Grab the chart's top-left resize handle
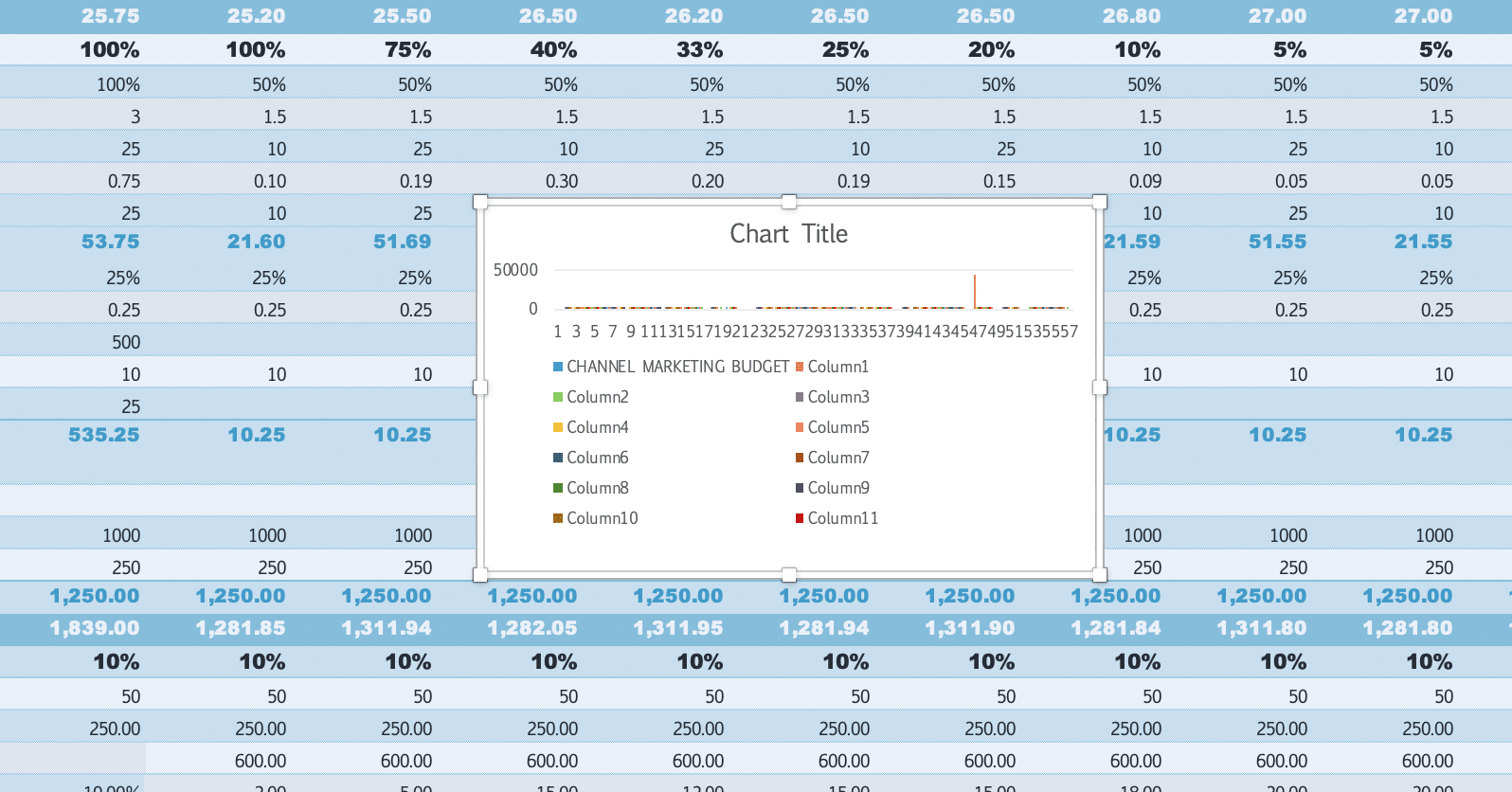1512x792 pixels. (x=480, y=202)
